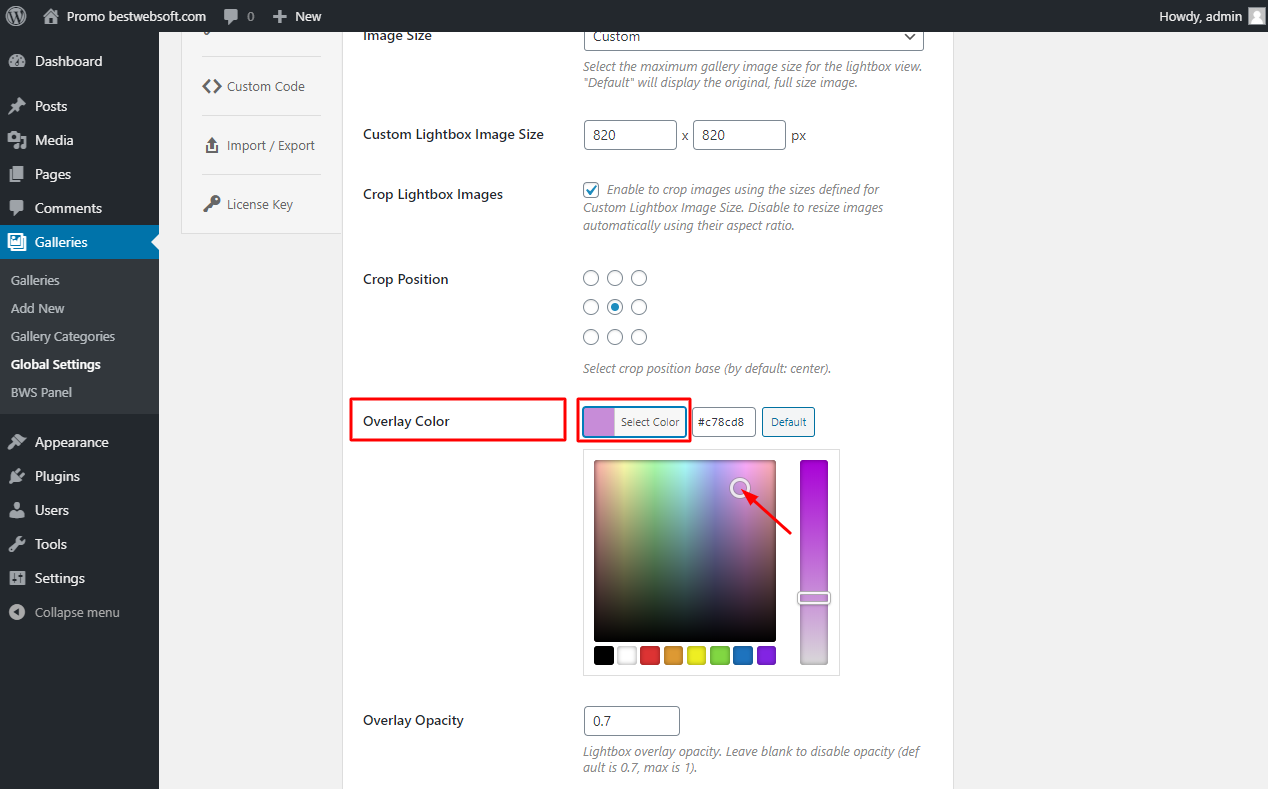The image size is (1268, 789).
Task: Open the Import / Export settings tab
Action: pos(261,145)
